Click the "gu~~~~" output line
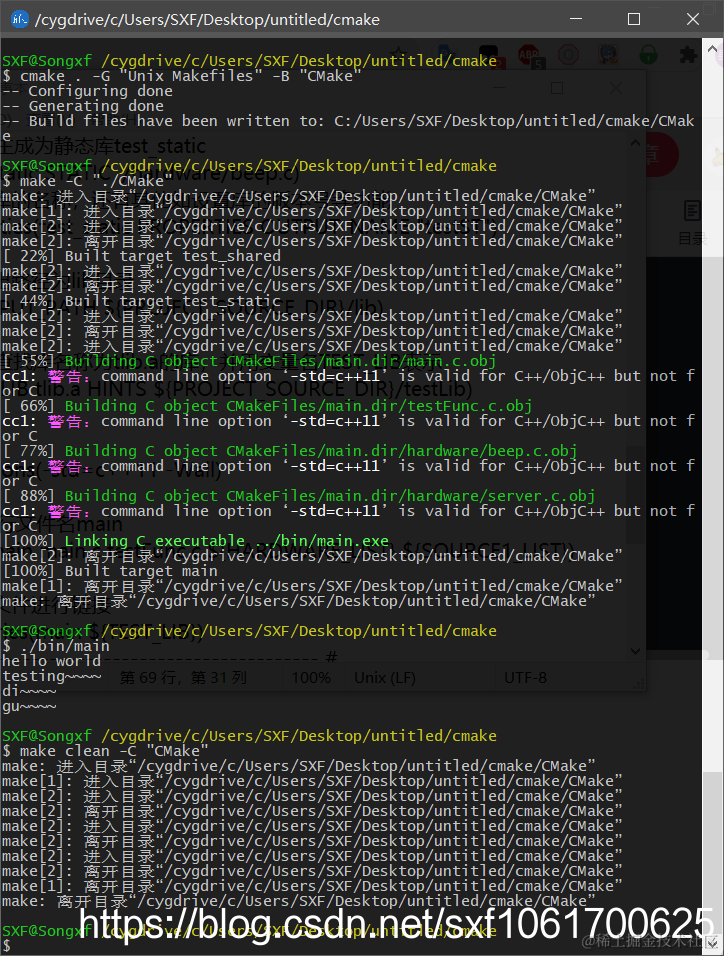Screen dimensions: 724x956 [x=29, y=707]
